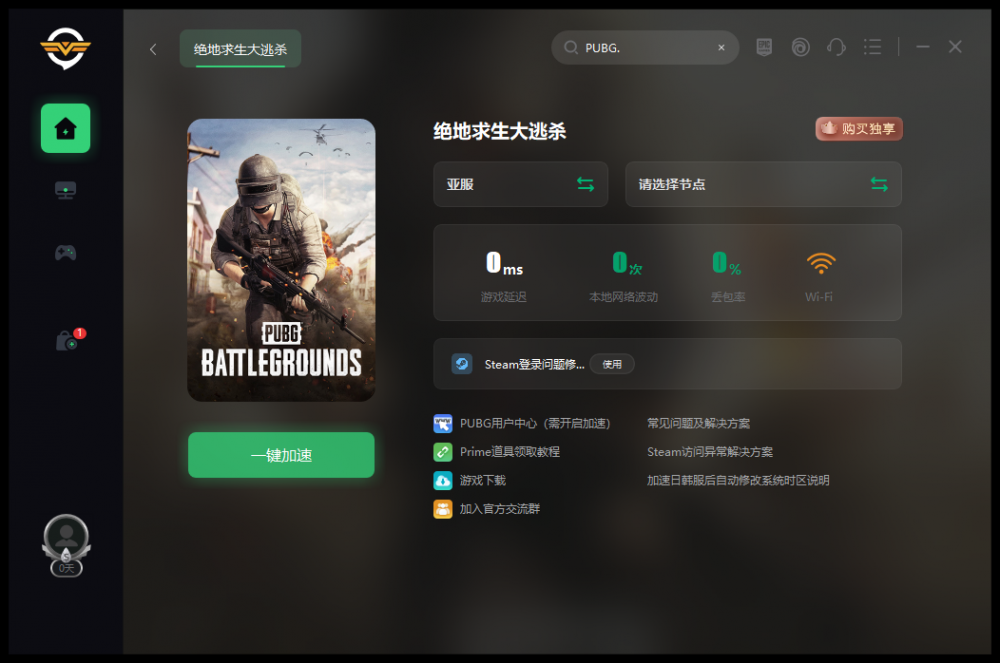Click the Steam icon in repair row
This screenshot has height=663, width=1000.
[x=462, y=364]
